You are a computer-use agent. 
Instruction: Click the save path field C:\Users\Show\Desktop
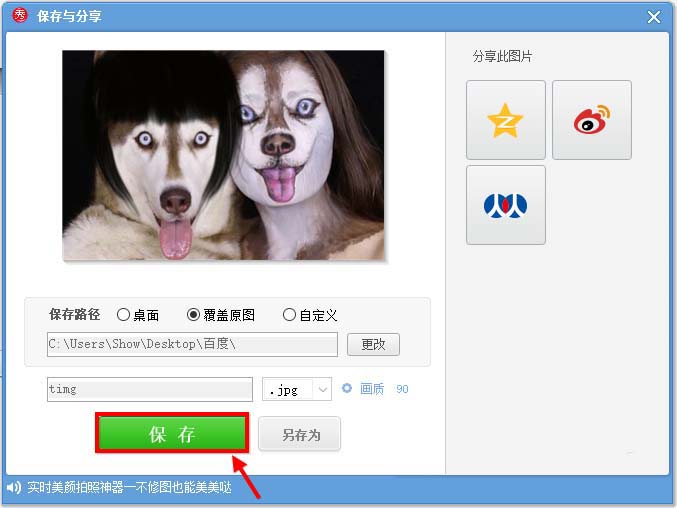click(192, 344)
